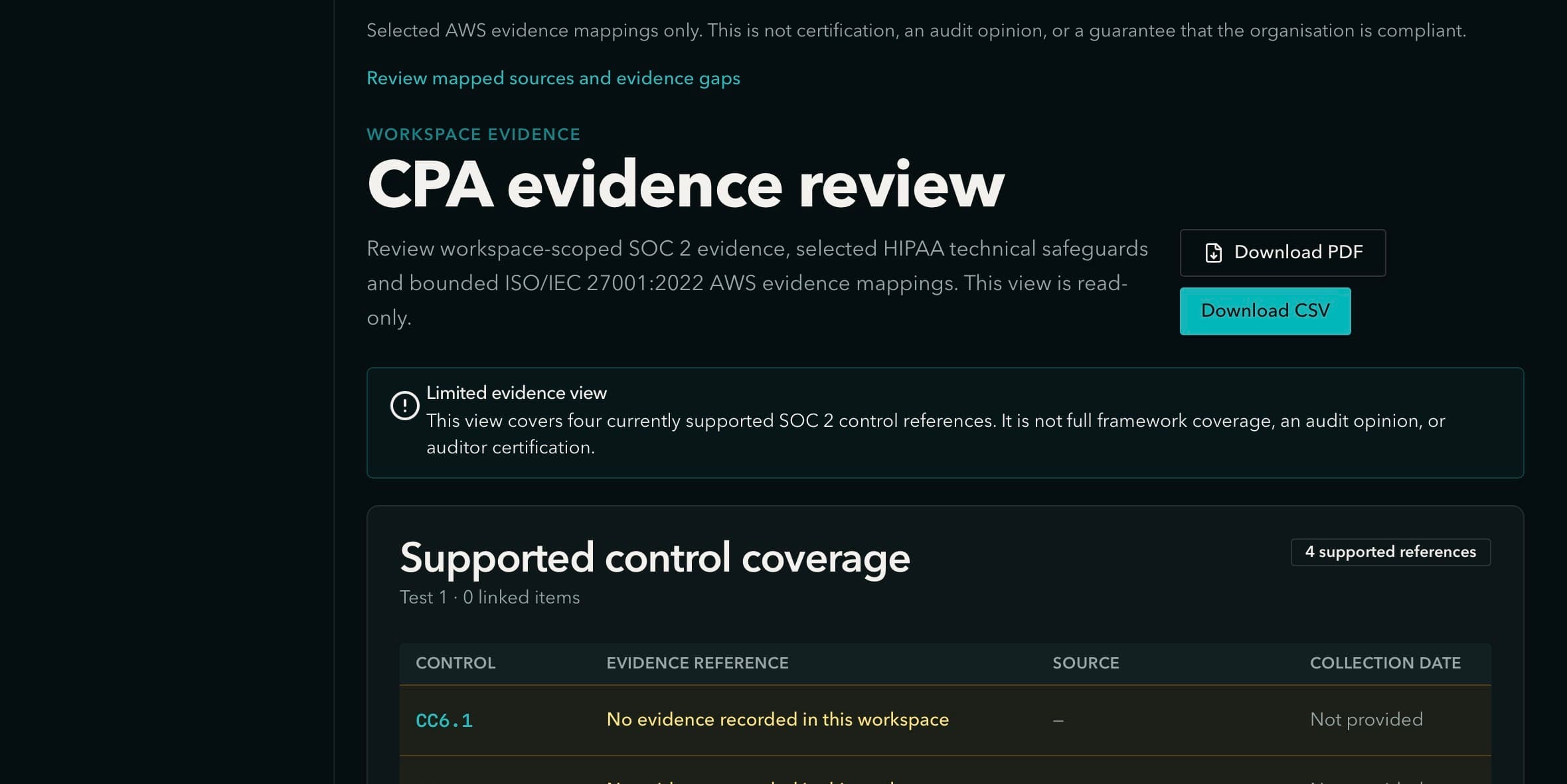
Task: Select the CONTROL column header
Action: [455, 663]
